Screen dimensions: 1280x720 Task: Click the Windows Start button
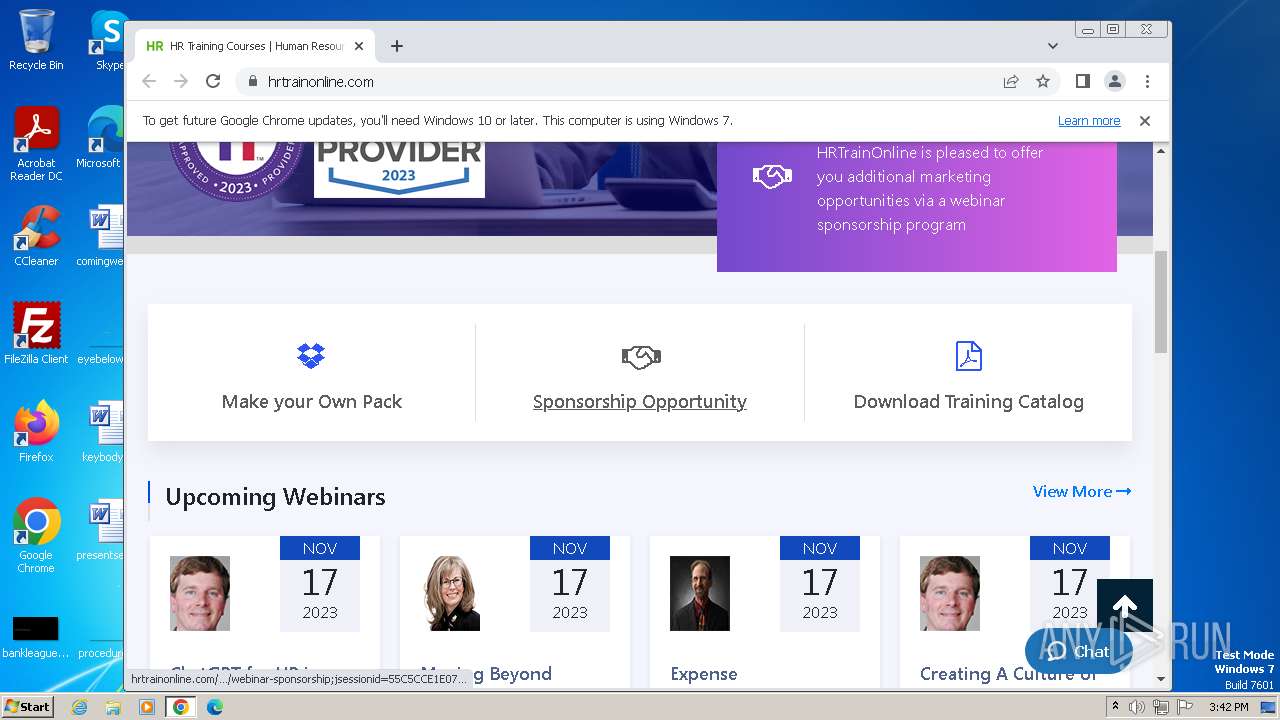tap(27, 706)
